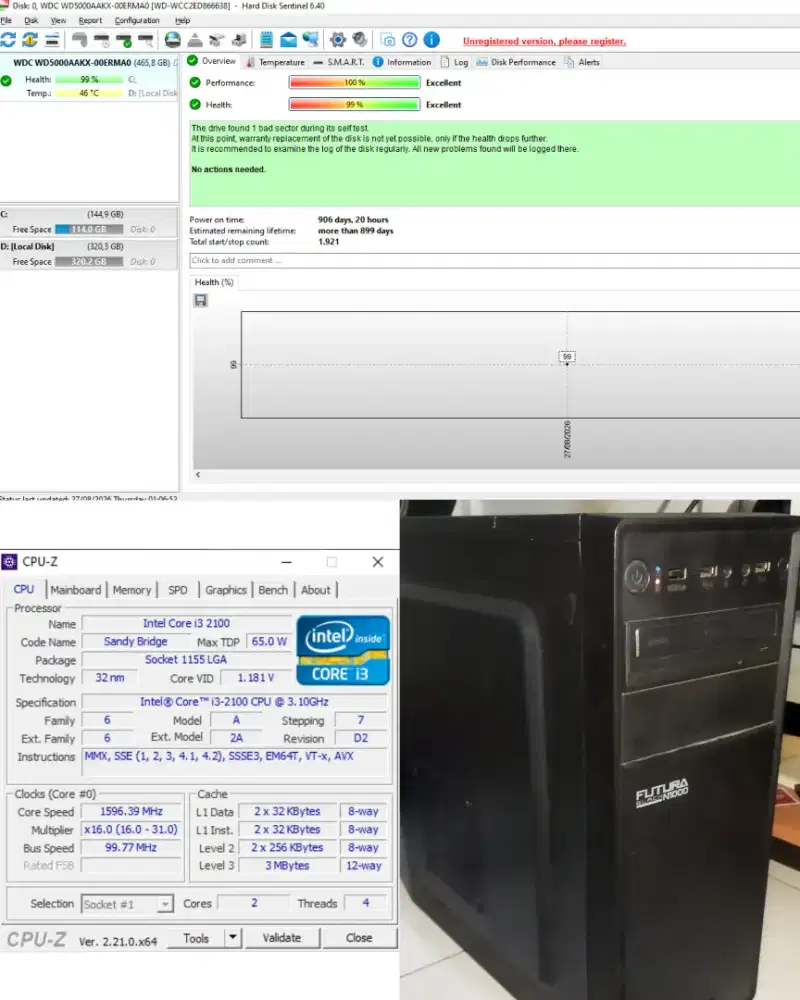The width and height of the screenshot is (800, 1000).
Task: Switch to the Information tab
Action: click(x=402, y=62)
